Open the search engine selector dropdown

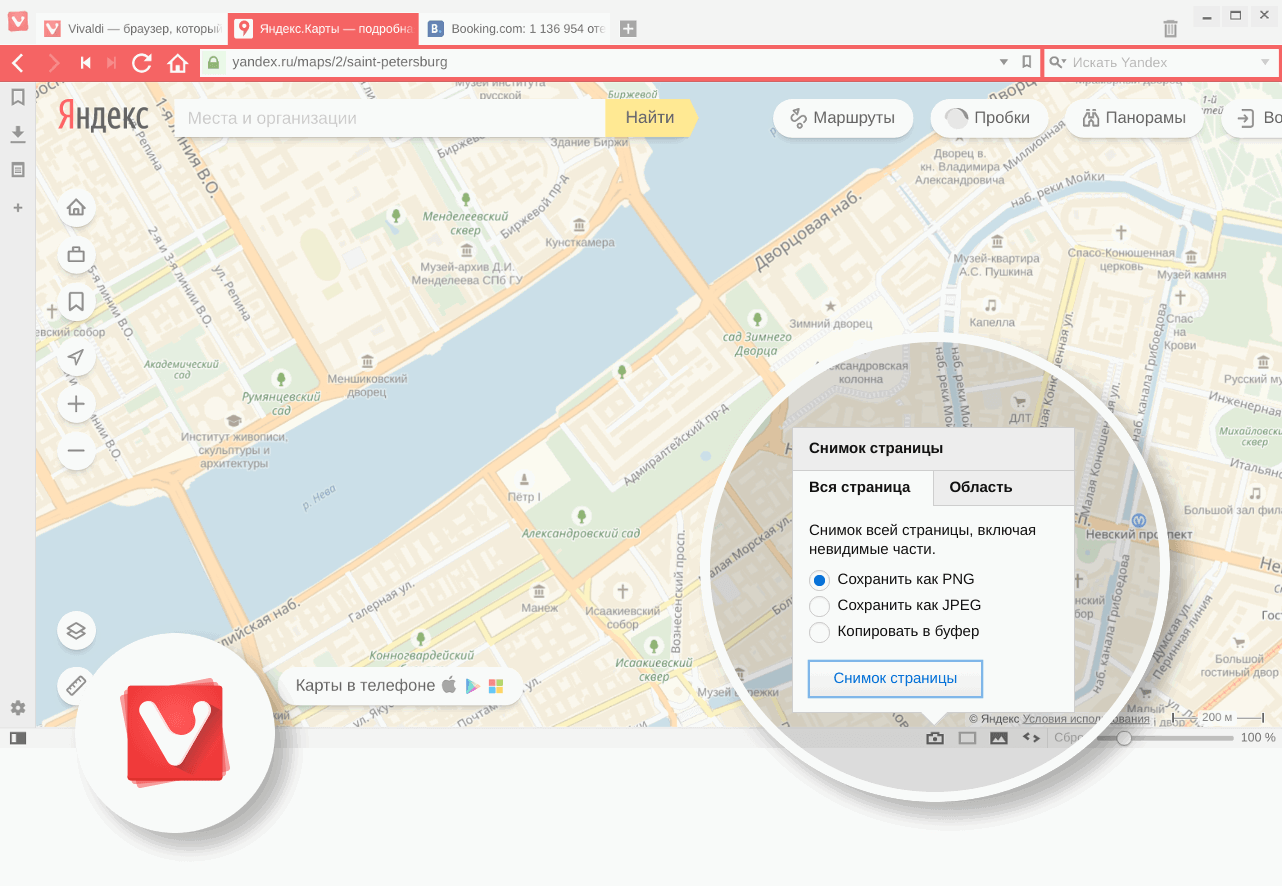point(1057,62)
